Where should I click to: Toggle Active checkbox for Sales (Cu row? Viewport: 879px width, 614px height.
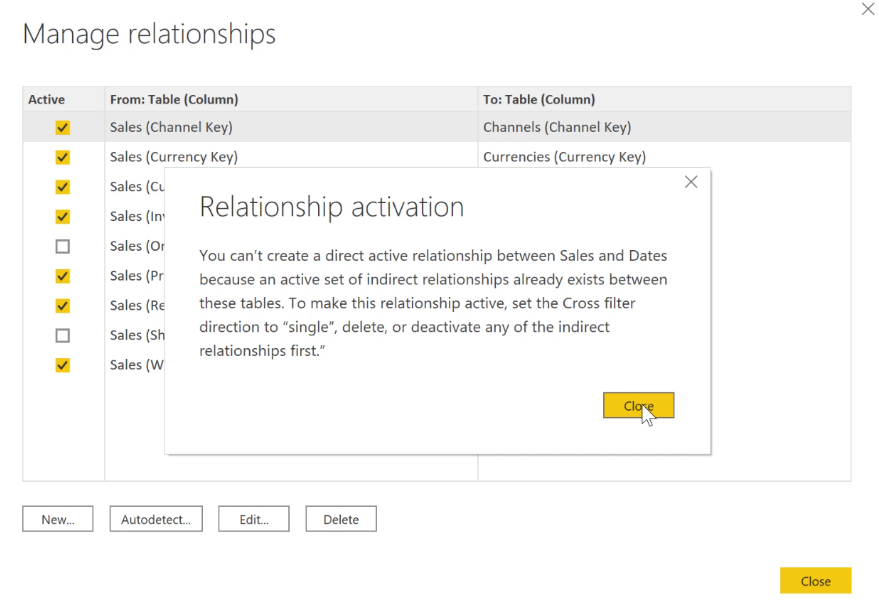click(63, 187)
